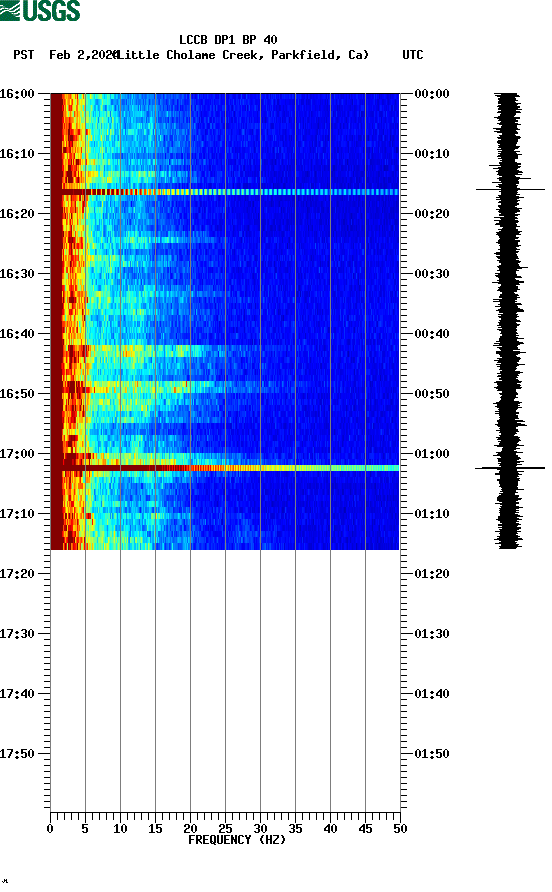This screenshot has width=552, height=892.
Task: Click the 'UTC' timezone label
Action: [413, 55]
